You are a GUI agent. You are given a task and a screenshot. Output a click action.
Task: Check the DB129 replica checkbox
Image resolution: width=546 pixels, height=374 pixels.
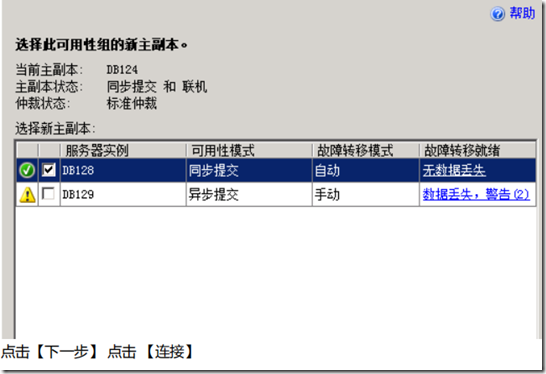48,194
